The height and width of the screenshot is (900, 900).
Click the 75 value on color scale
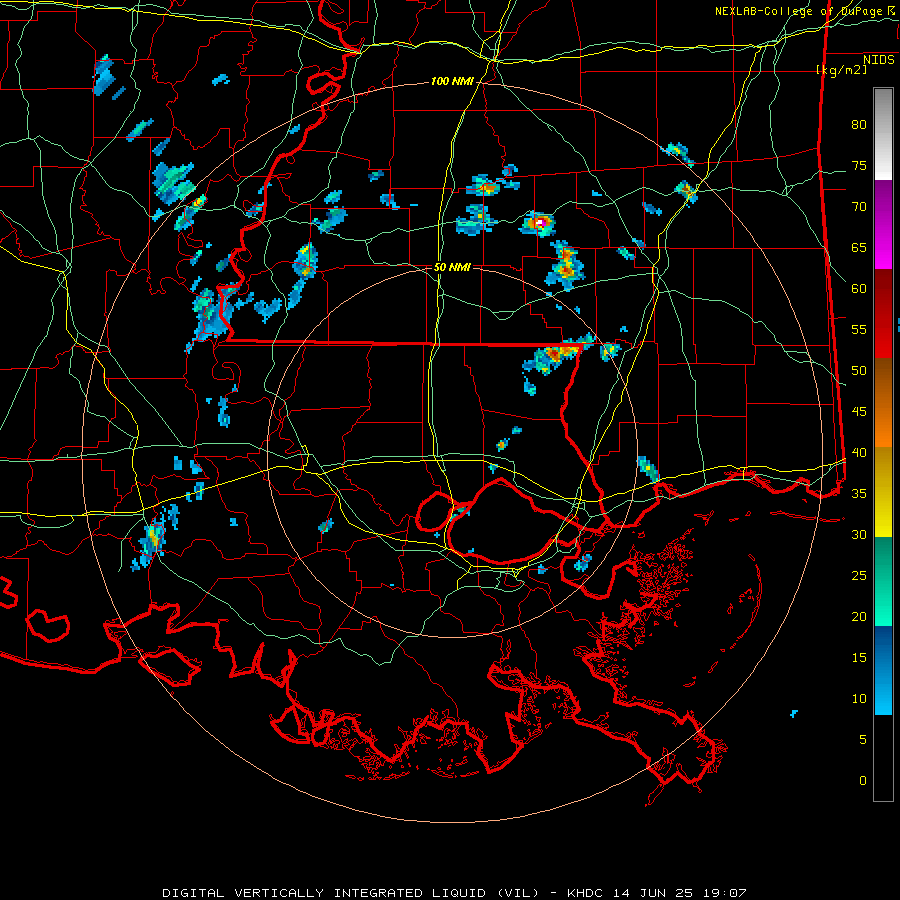pos(859,166)
